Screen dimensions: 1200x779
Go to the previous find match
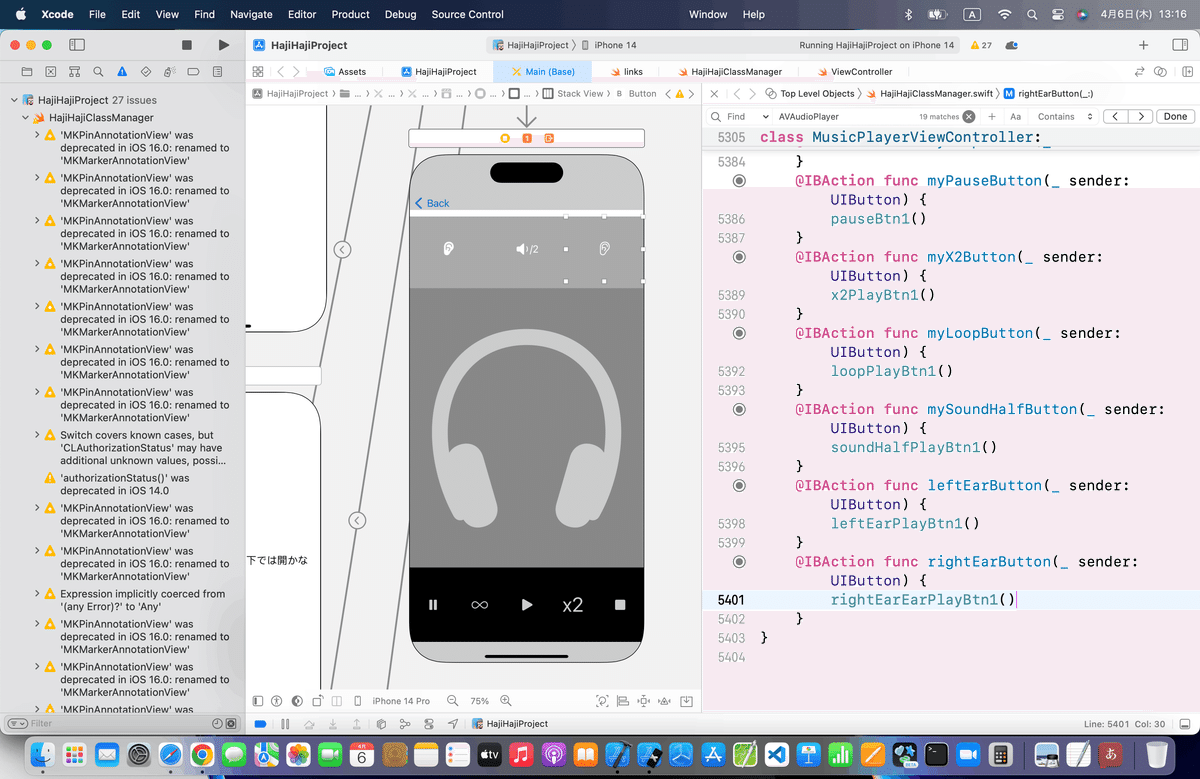(1117, 117)
